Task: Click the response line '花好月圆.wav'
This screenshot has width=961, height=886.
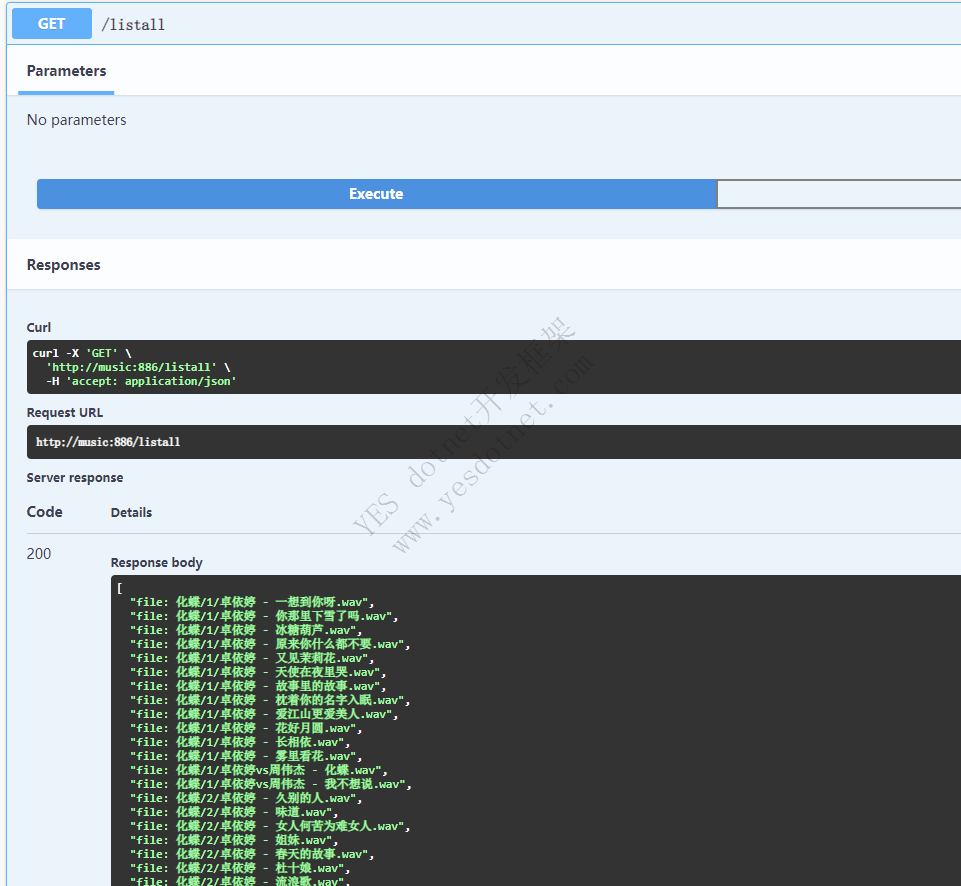Action: click(246, 729)
